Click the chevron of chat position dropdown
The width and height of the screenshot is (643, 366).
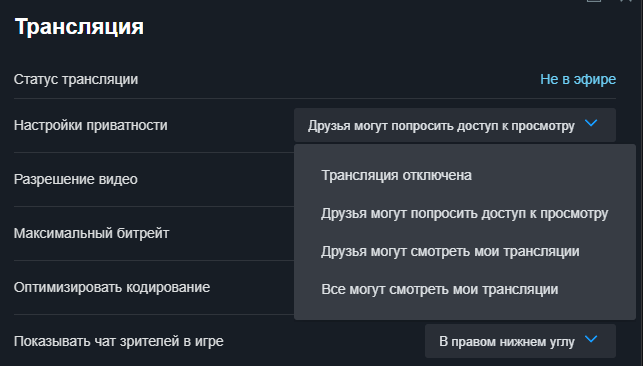click(x=591, y=339)
